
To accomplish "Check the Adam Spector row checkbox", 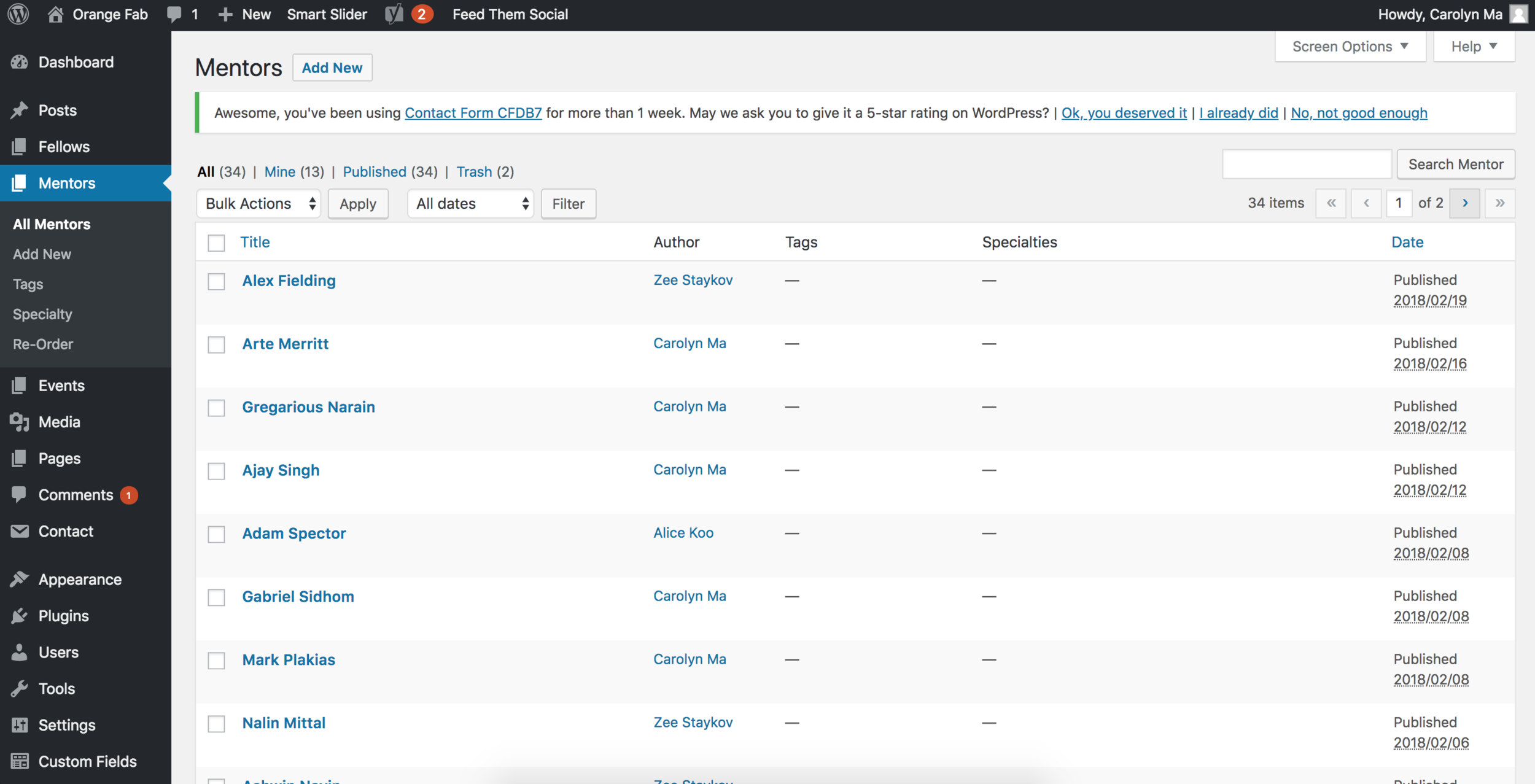I will 216,535.
